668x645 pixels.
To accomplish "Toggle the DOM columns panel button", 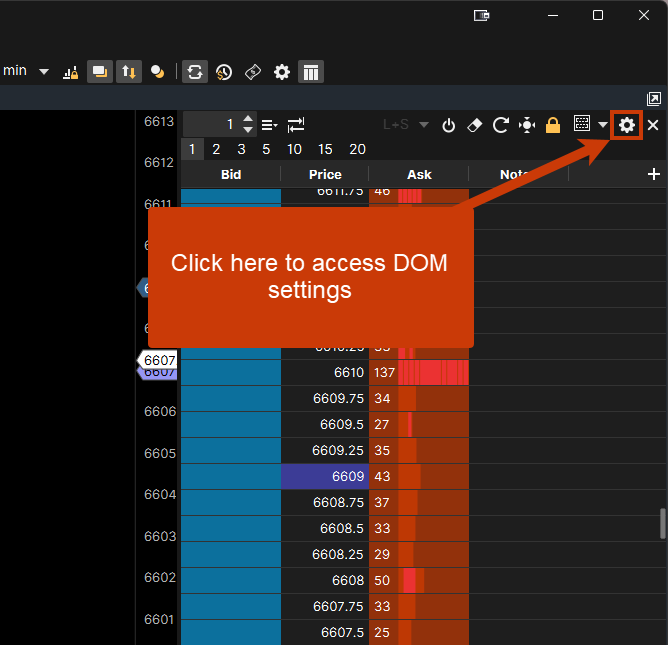I will coord(311,72).
